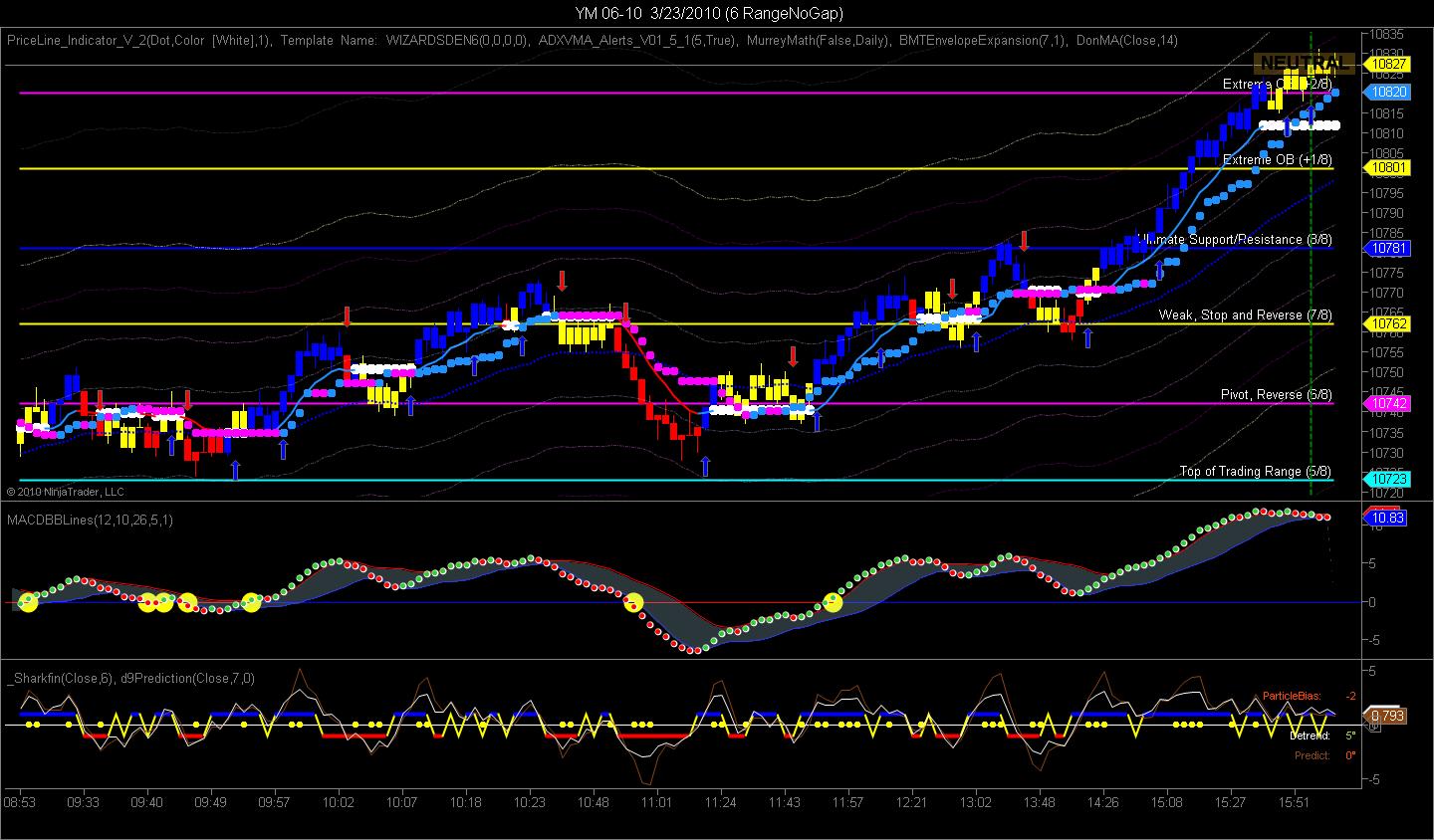The height and width of the screenshot is (840, 1434).
Task: Select the '_Sharkfin(Close,6), d9Prediction(Close,7,0)' panel label
Action: pos(130,679)
